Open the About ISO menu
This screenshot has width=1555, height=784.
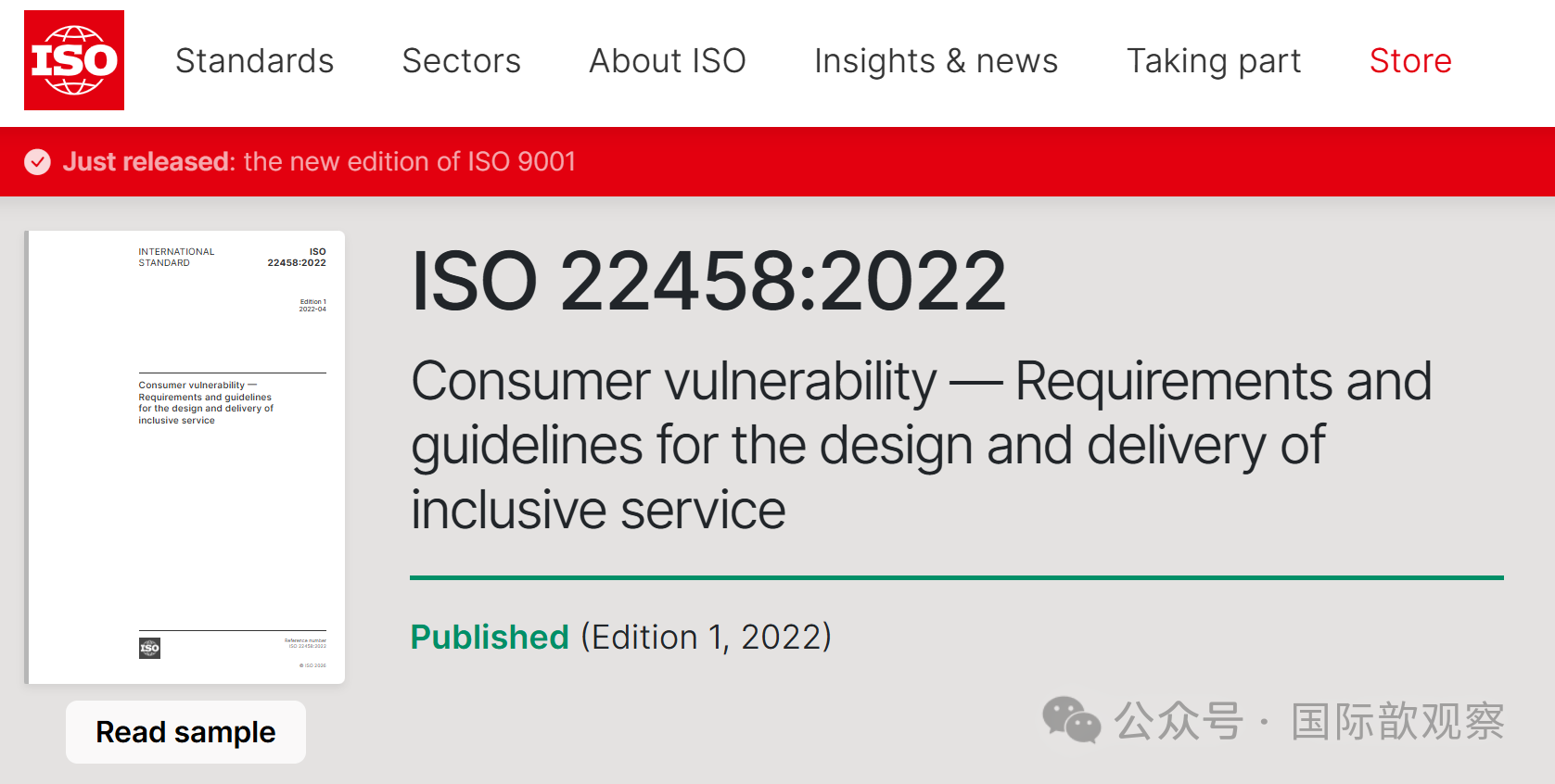(x=668, y=61)
